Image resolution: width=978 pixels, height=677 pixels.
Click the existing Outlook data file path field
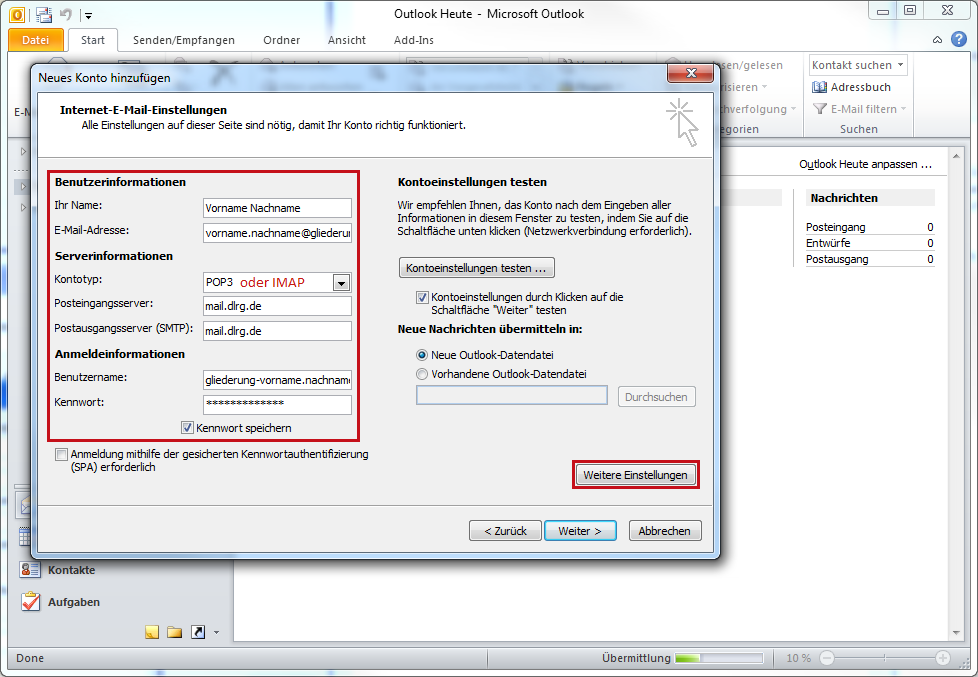tap(511, 395)
